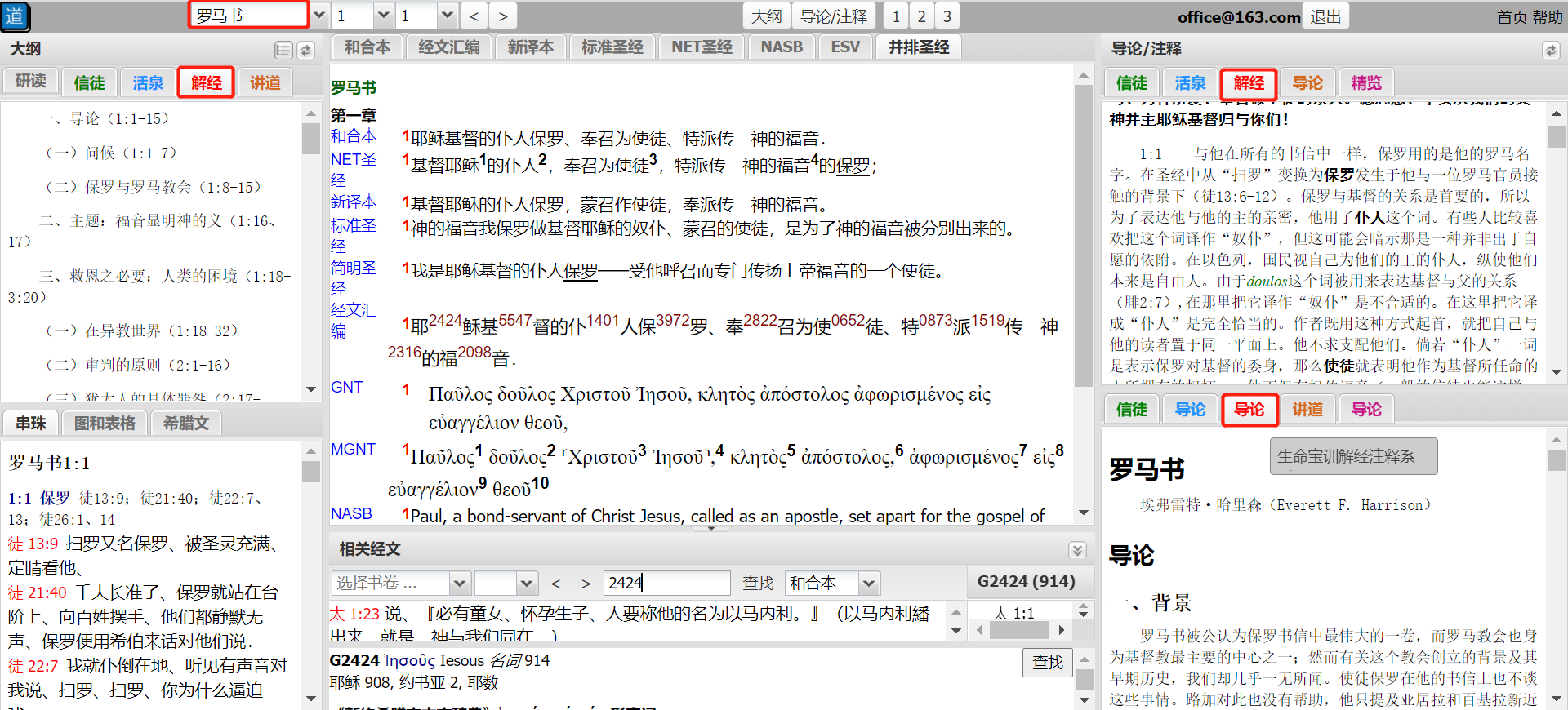Click the 道 app logo icon
This screenshot has height=710, width=1568.
pos(16,16)
